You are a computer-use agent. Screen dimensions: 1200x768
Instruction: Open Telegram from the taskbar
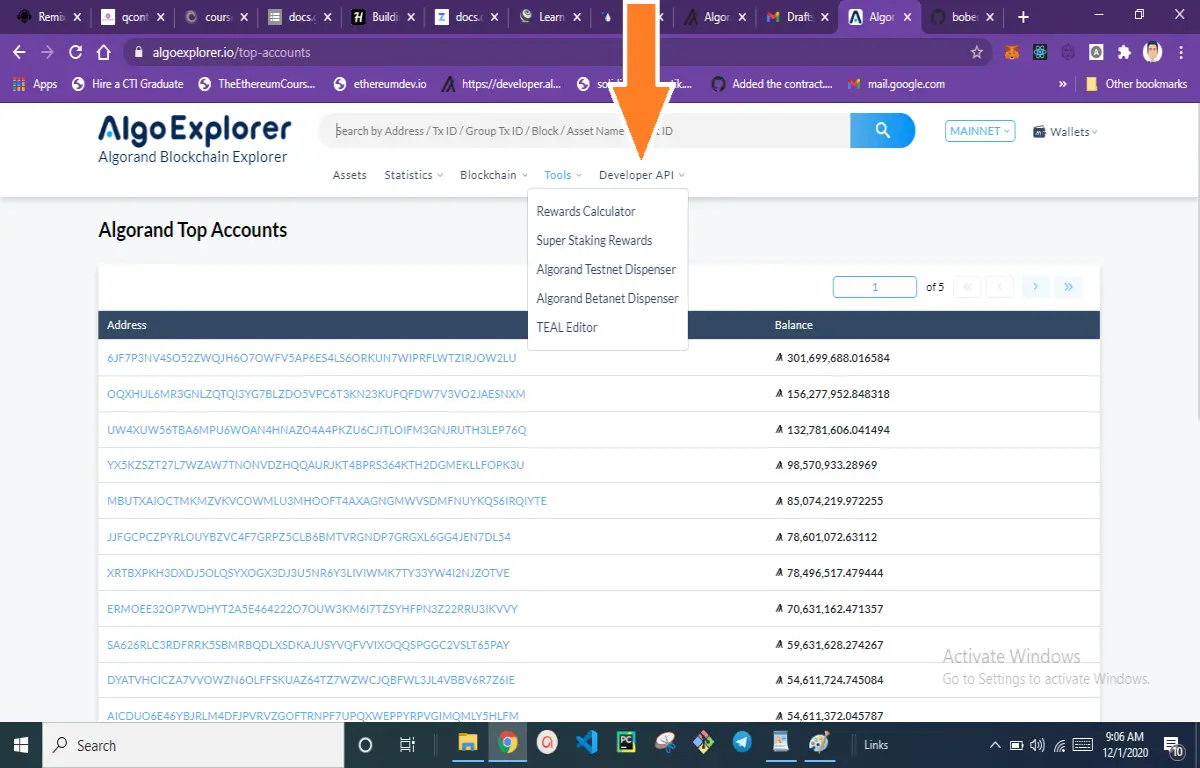(742, 744)
